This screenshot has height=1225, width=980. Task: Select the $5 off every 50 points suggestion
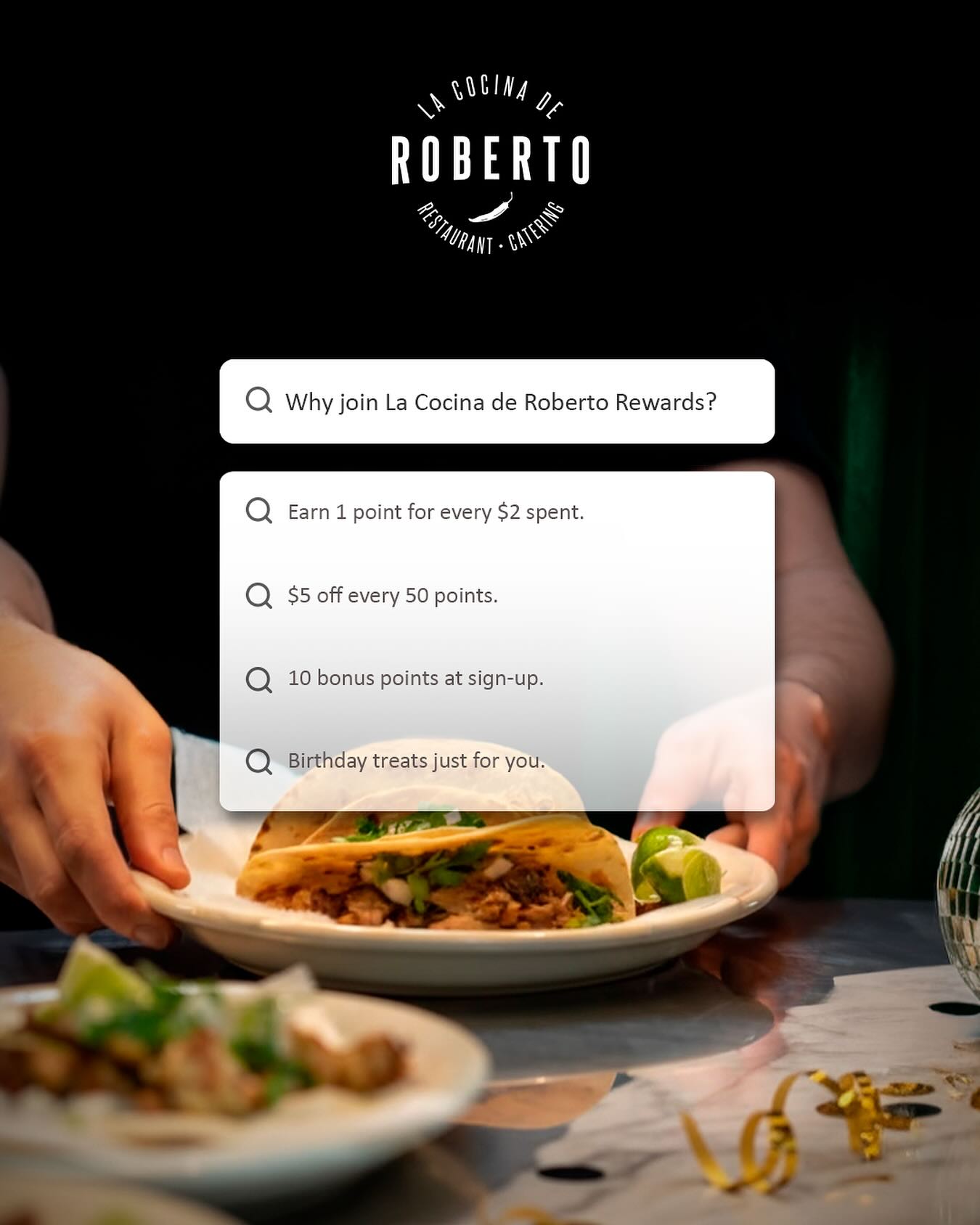497,595
